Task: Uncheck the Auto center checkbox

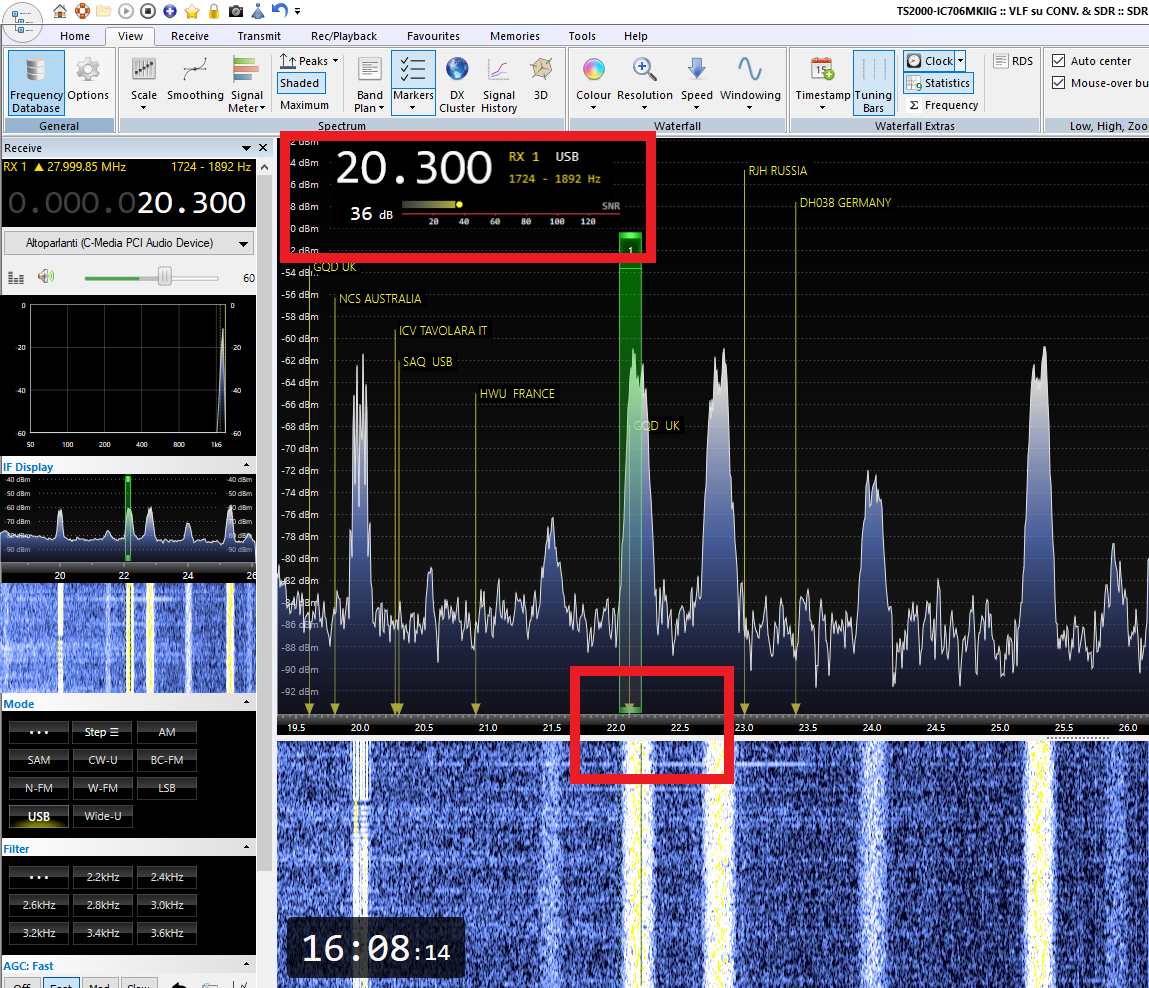Action: [x=1058, y=61]
